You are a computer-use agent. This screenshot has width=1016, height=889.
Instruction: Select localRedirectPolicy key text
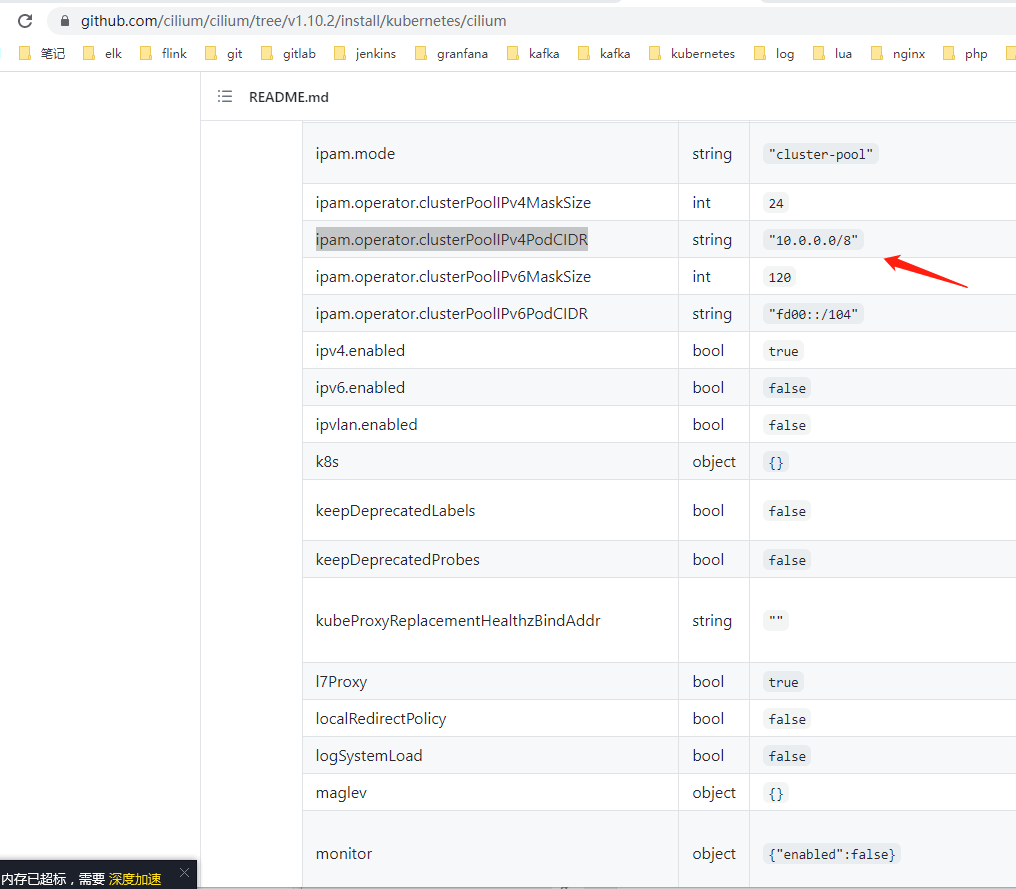381,719
